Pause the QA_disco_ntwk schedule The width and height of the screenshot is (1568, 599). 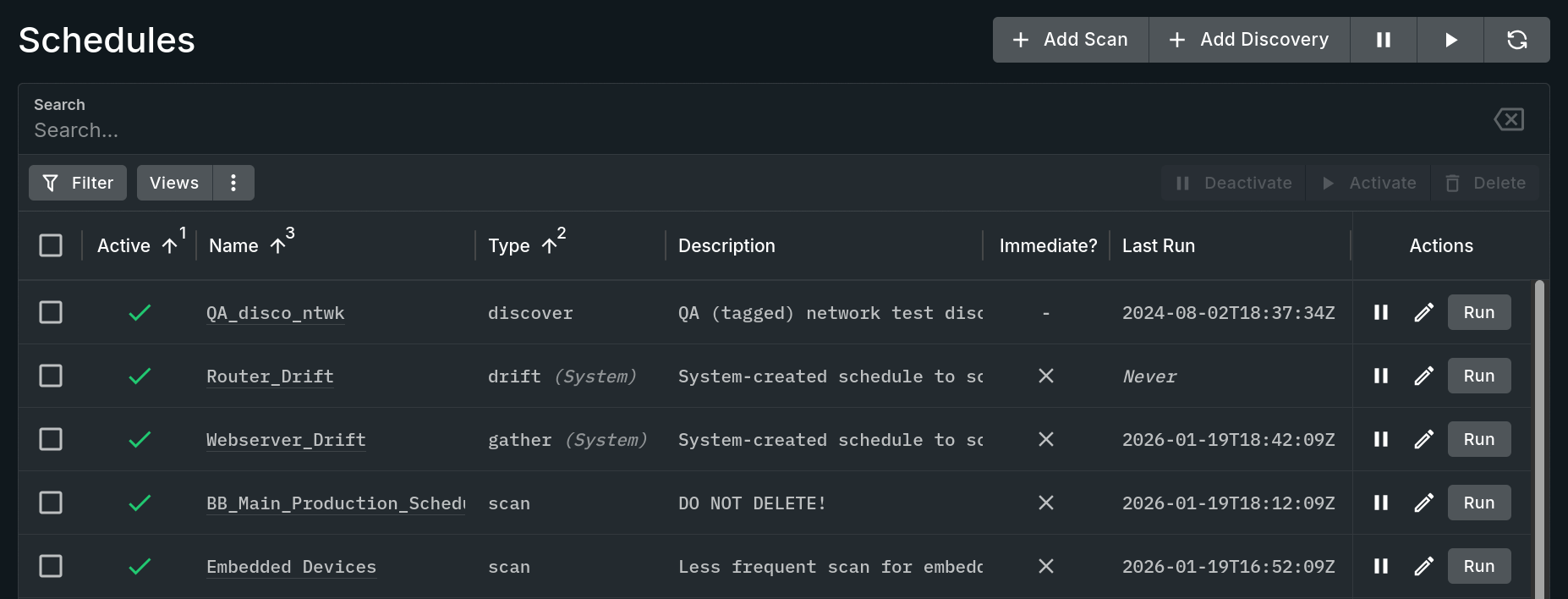(1381, 312)
